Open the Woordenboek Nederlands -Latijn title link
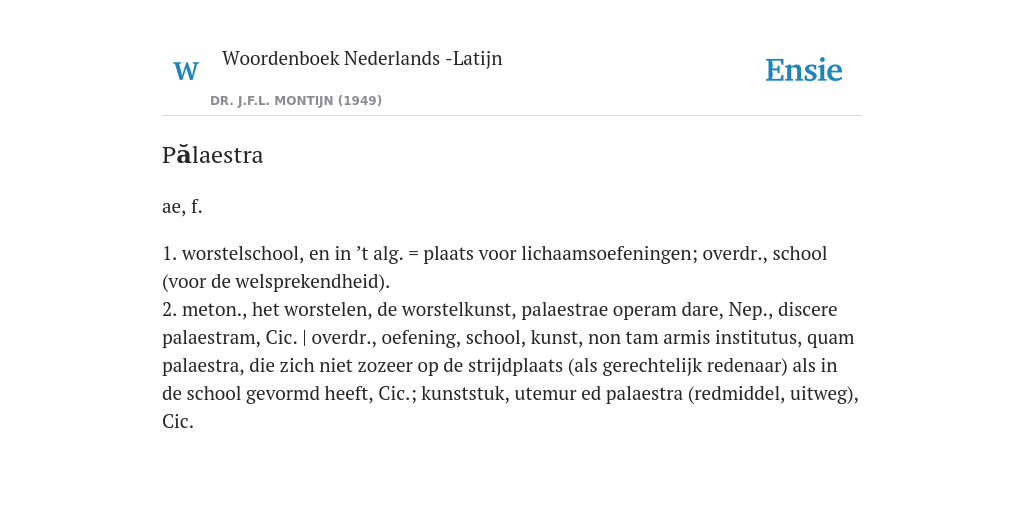The image size is (1024, 512). pos(362,58)
